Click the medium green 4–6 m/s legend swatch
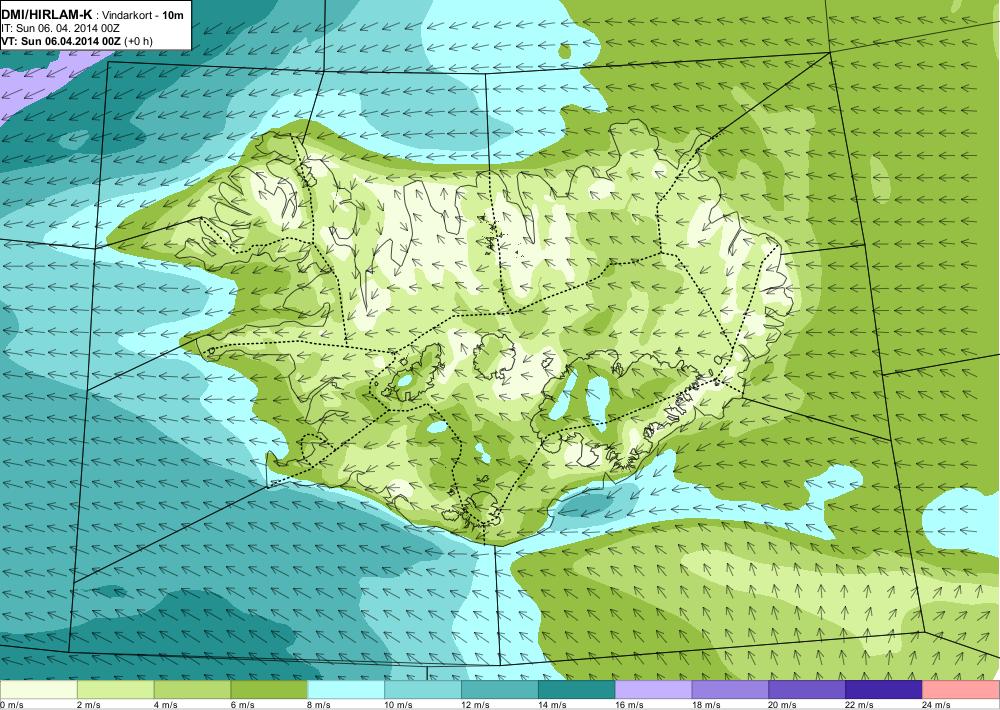 click(193, 690)
